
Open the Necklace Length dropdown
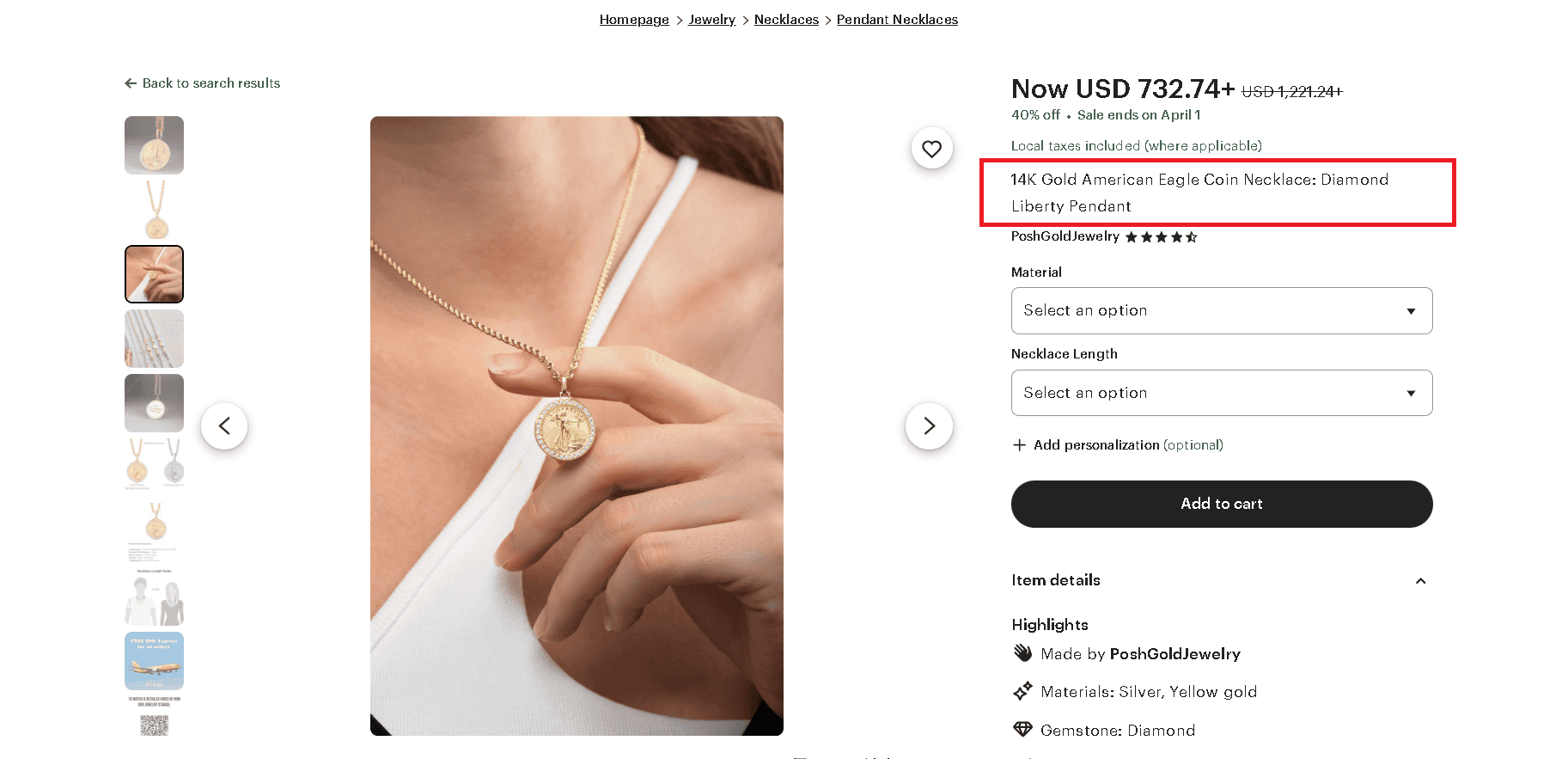(x=1221, y=393)
